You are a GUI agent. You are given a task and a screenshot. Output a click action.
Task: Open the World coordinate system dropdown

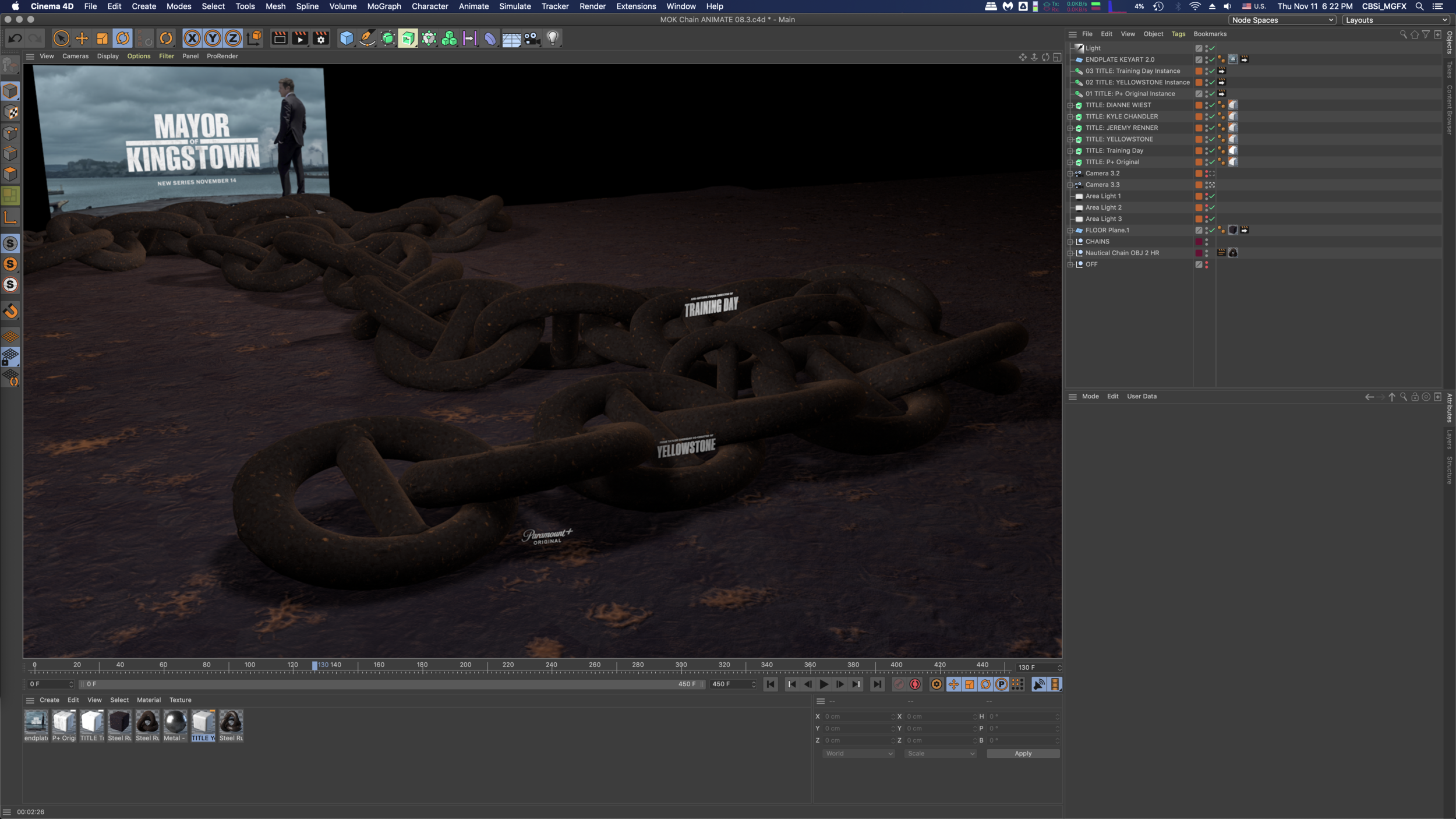pyautogui.click(x=858, y=754)
